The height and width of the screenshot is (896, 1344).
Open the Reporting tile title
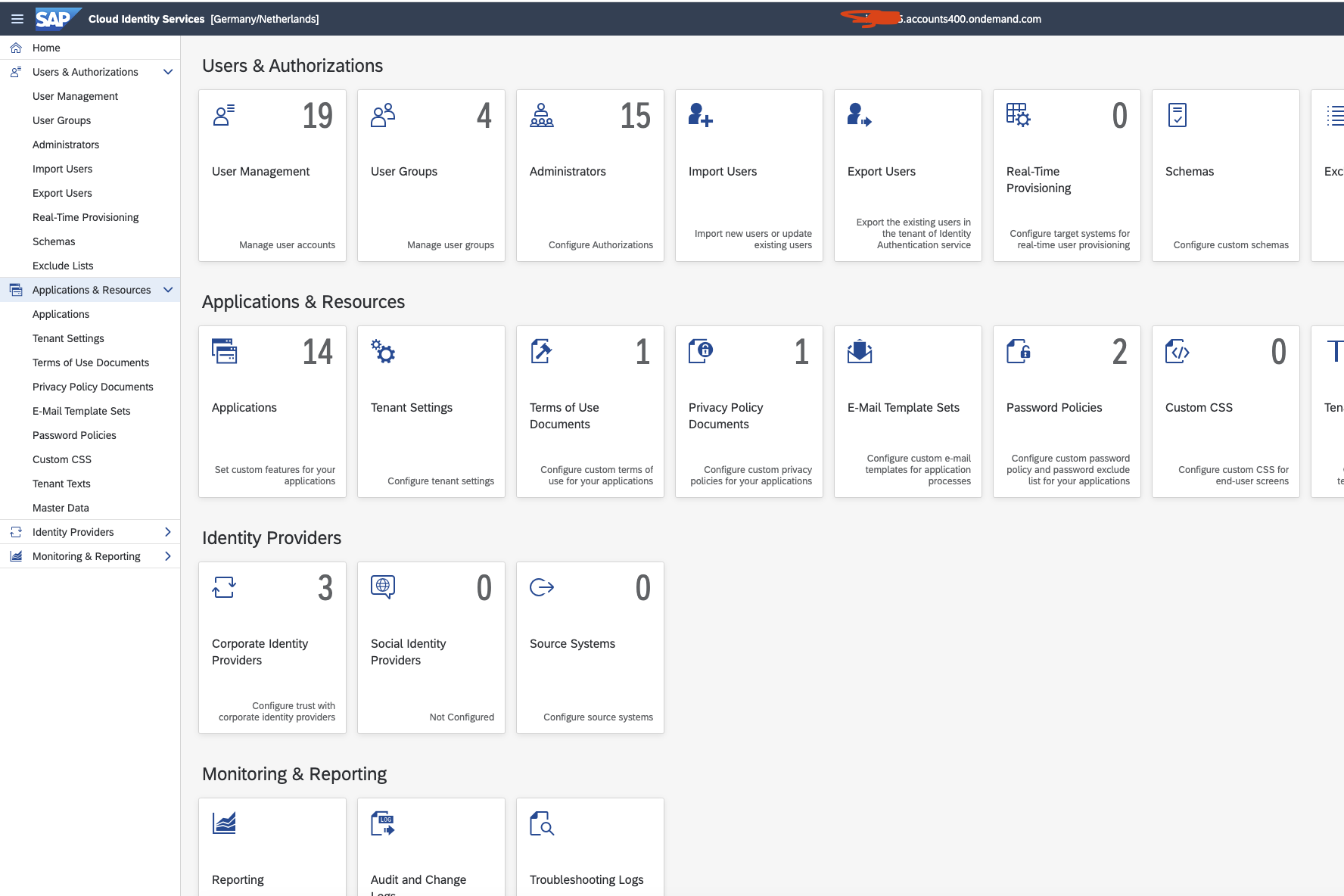238,880
